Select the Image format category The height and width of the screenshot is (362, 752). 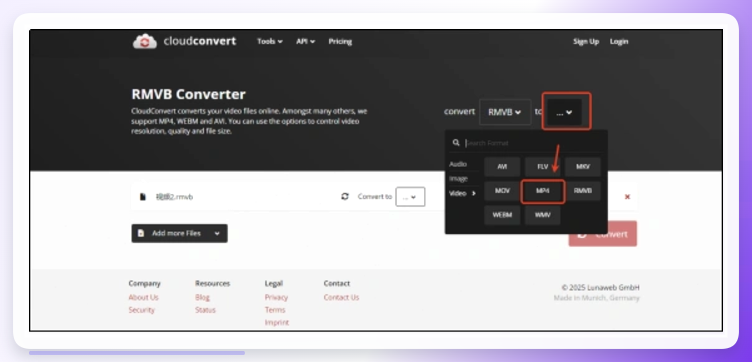[458, 178]
